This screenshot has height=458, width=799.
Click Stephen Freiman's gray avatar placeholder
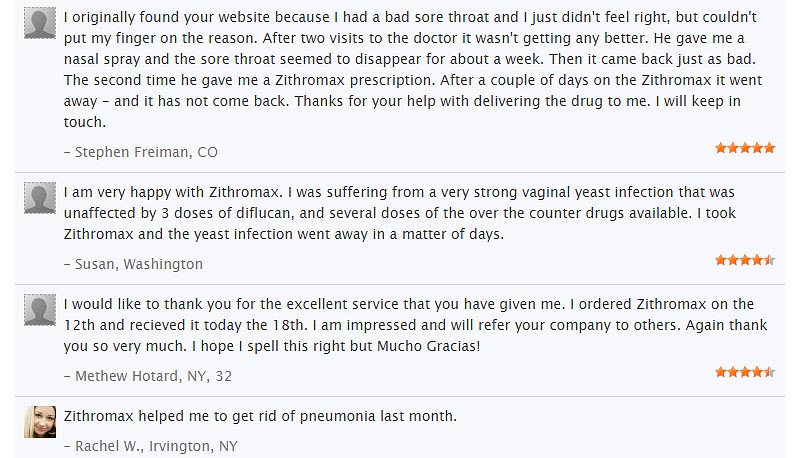40,23
